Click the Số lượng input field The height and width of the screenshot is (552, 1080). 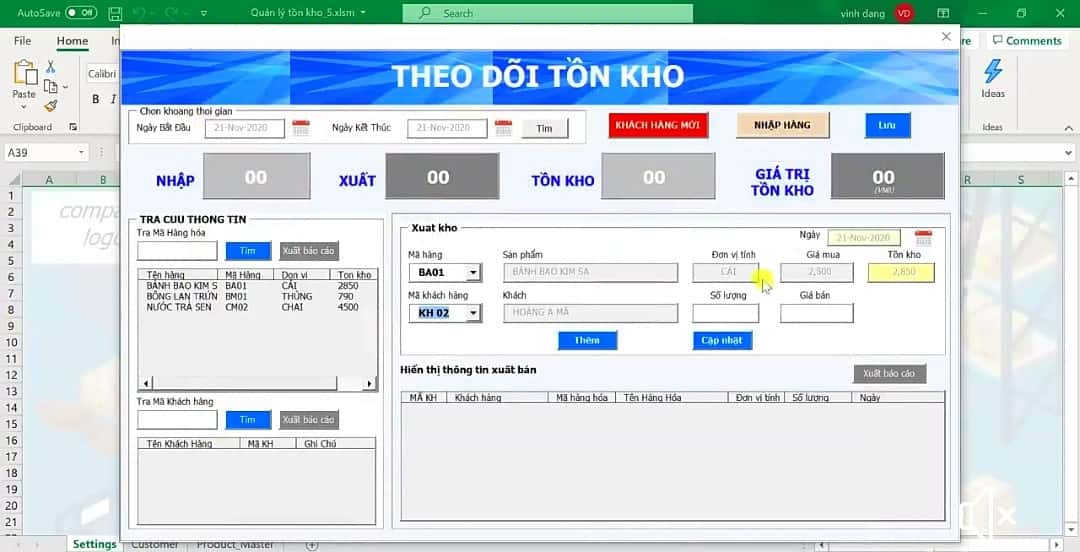point(725,314)
